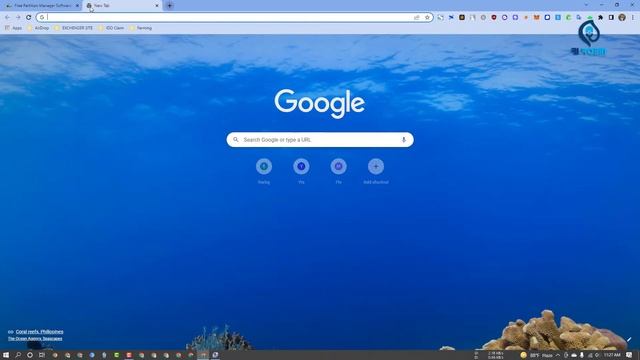Show hidden system tray icons chevron
This screenshot has width=640, height=360.
(558, 355)
